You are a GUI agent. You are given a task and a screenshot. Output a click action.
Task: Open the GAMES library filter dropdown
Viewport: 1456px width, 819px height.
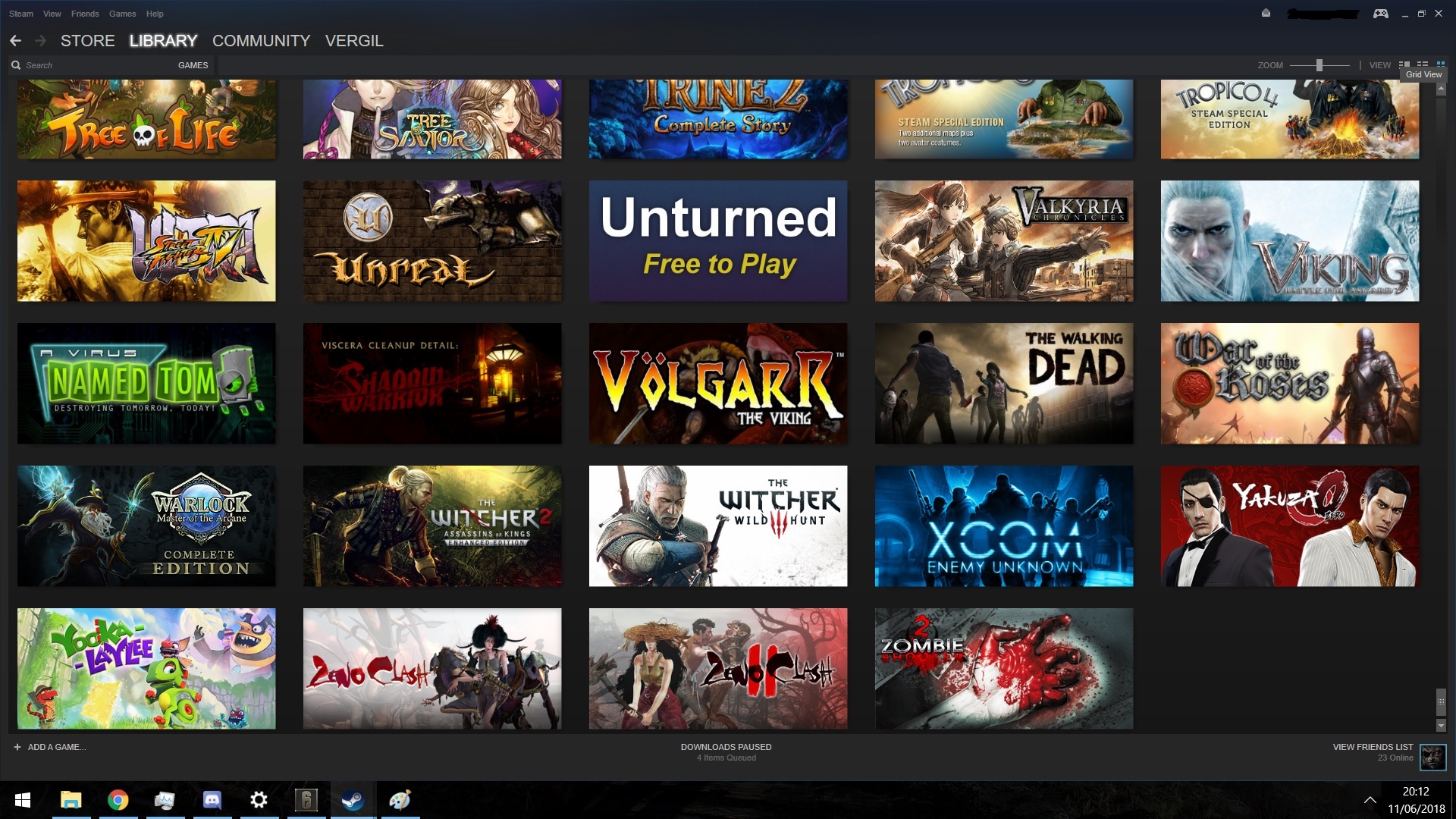pyautogui.click(x=193, y=65)
